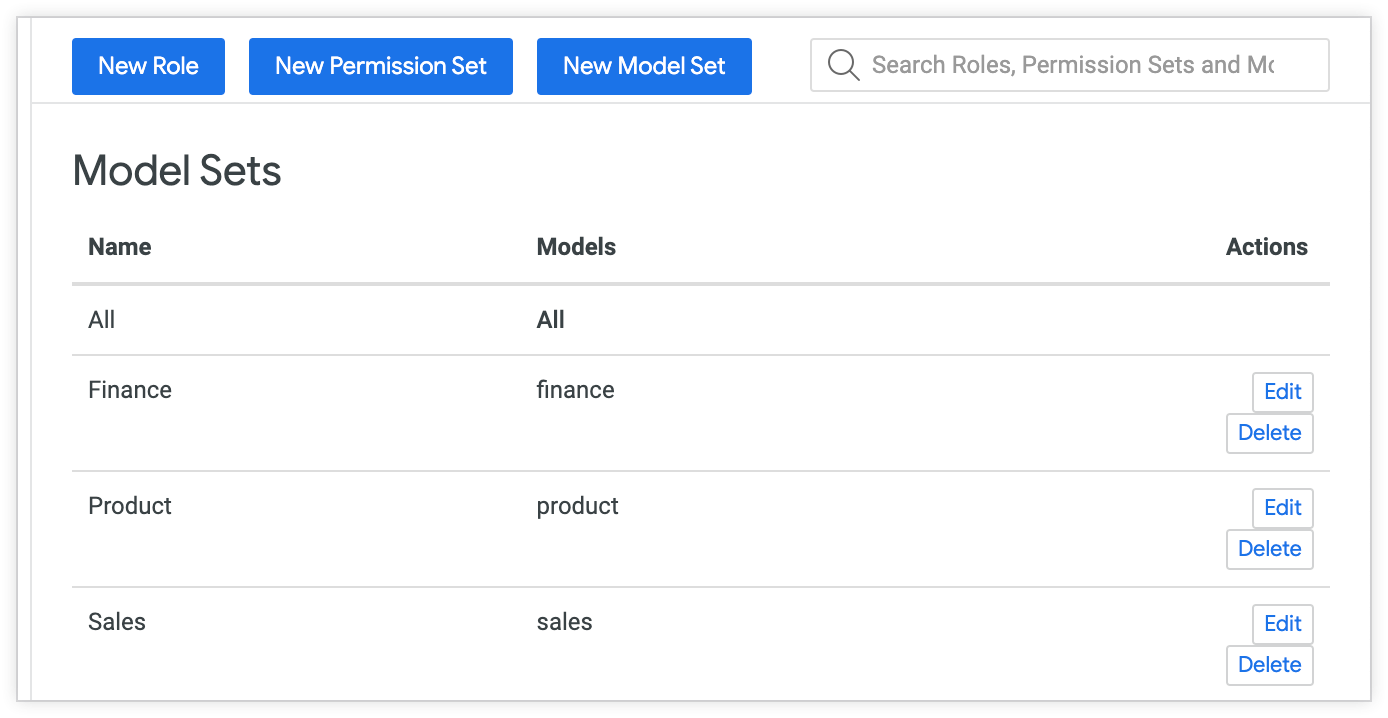This screenshot has width=1388, height=718.
Task: Delete the Sales model set
Action: [x=1269, y=665]
